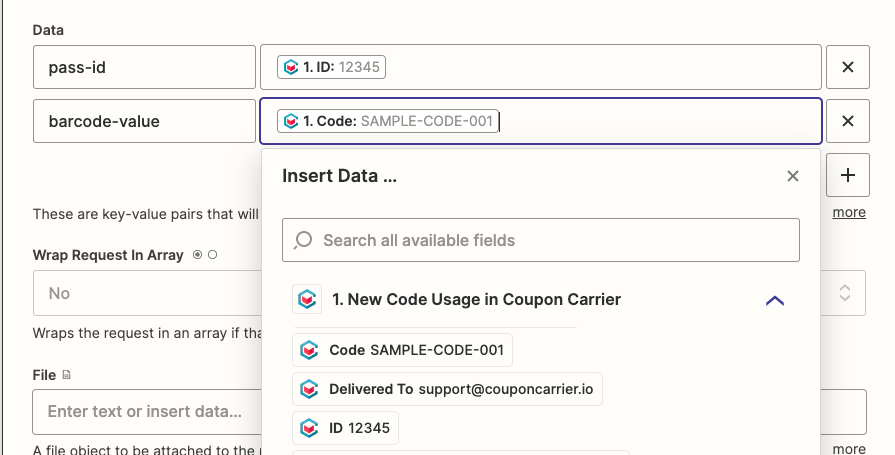
Task: Click dropdown arrows on Wrap Request field
Action: point(845,293)
